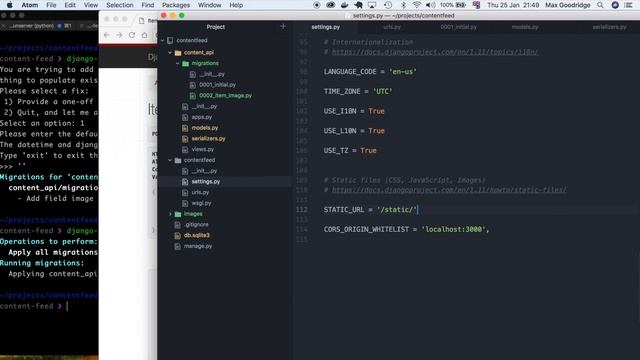Open the File menu
Image resolution: width=640 pixels, height=360 pixels.
51,5
